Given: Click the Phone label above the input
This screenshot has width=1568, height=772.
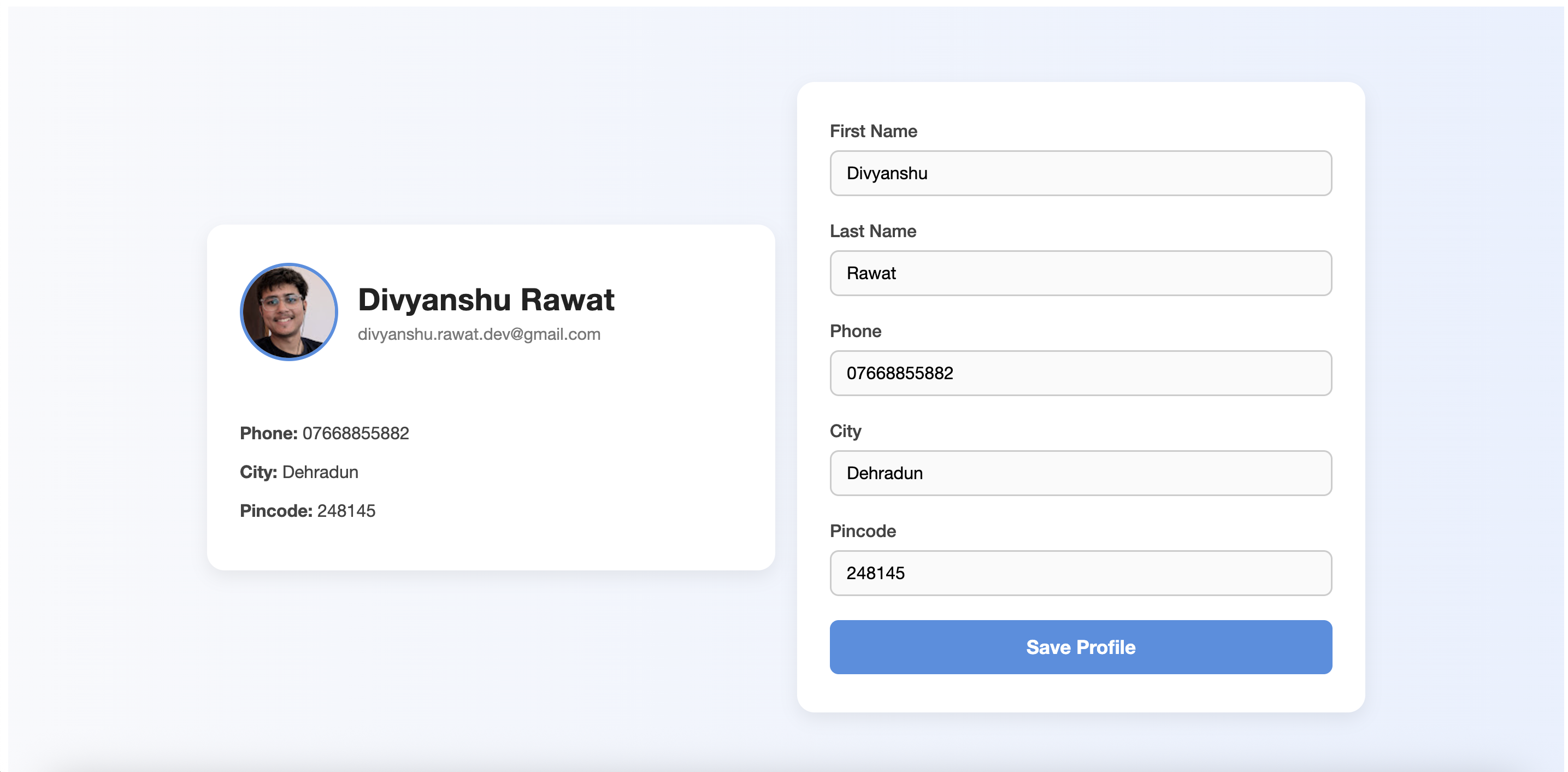Looking at the screenshot, I should (x=855, y=331).
